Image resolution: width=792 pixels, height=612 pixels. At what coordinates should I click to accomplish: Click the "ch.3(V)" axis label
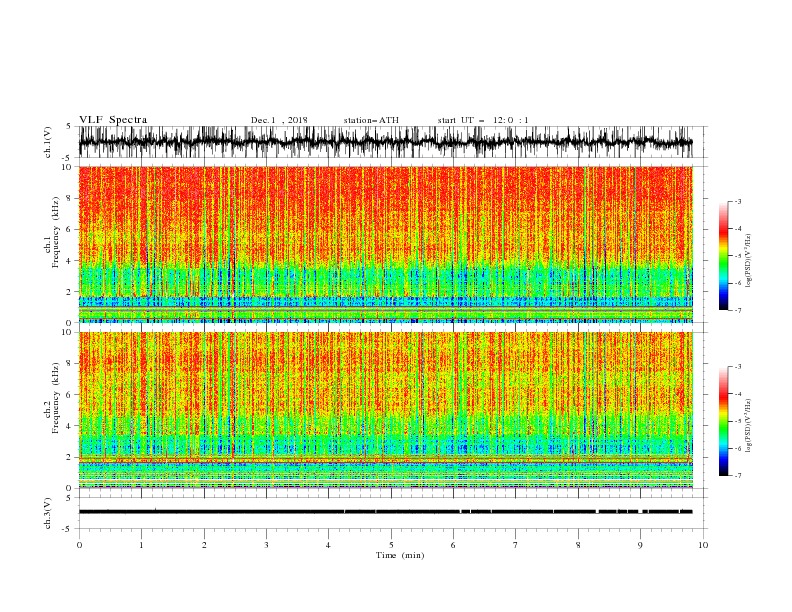[48, 513]
